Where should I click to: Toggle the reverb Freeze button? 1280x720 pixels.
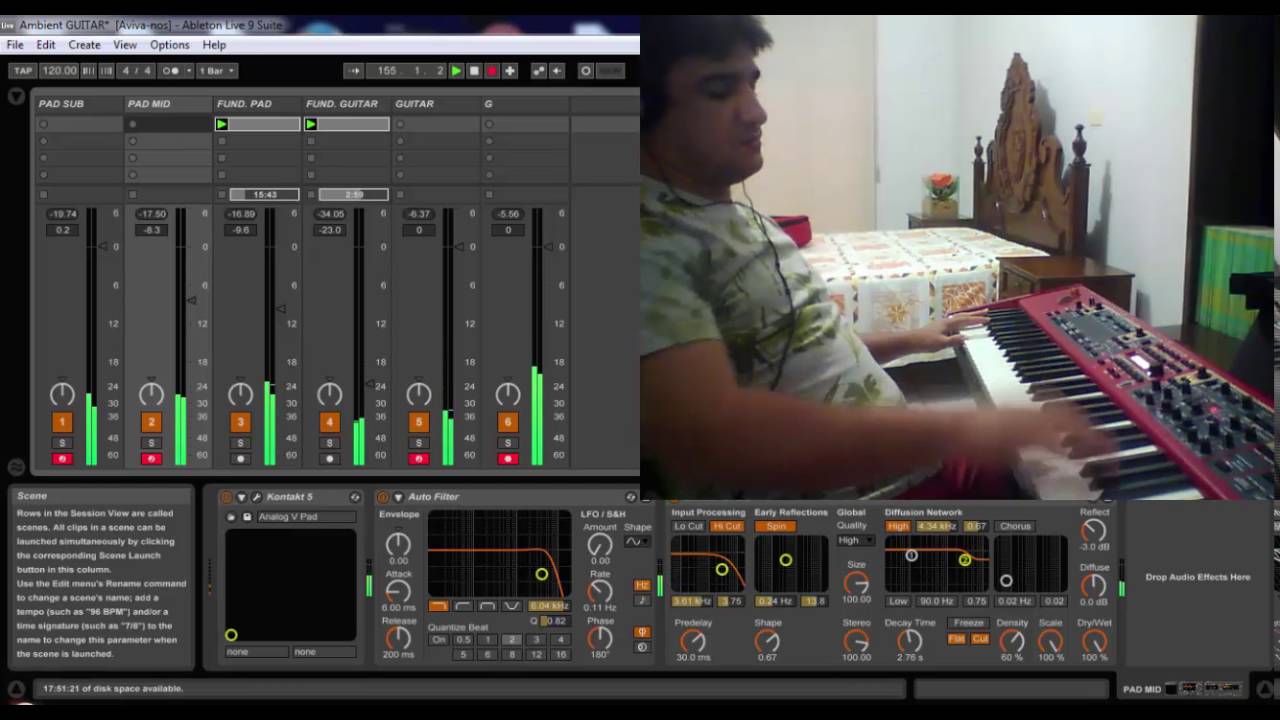[968, 623]
